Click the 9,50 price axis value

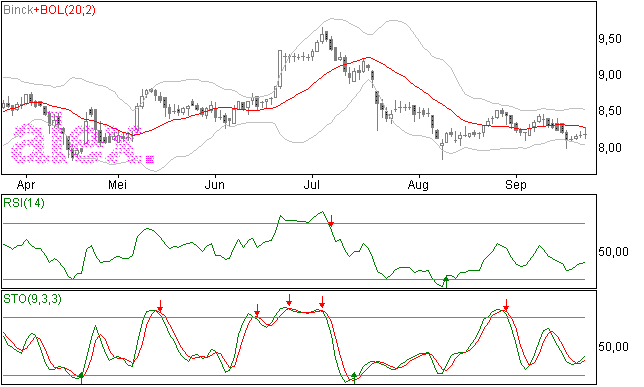(610, 39)
